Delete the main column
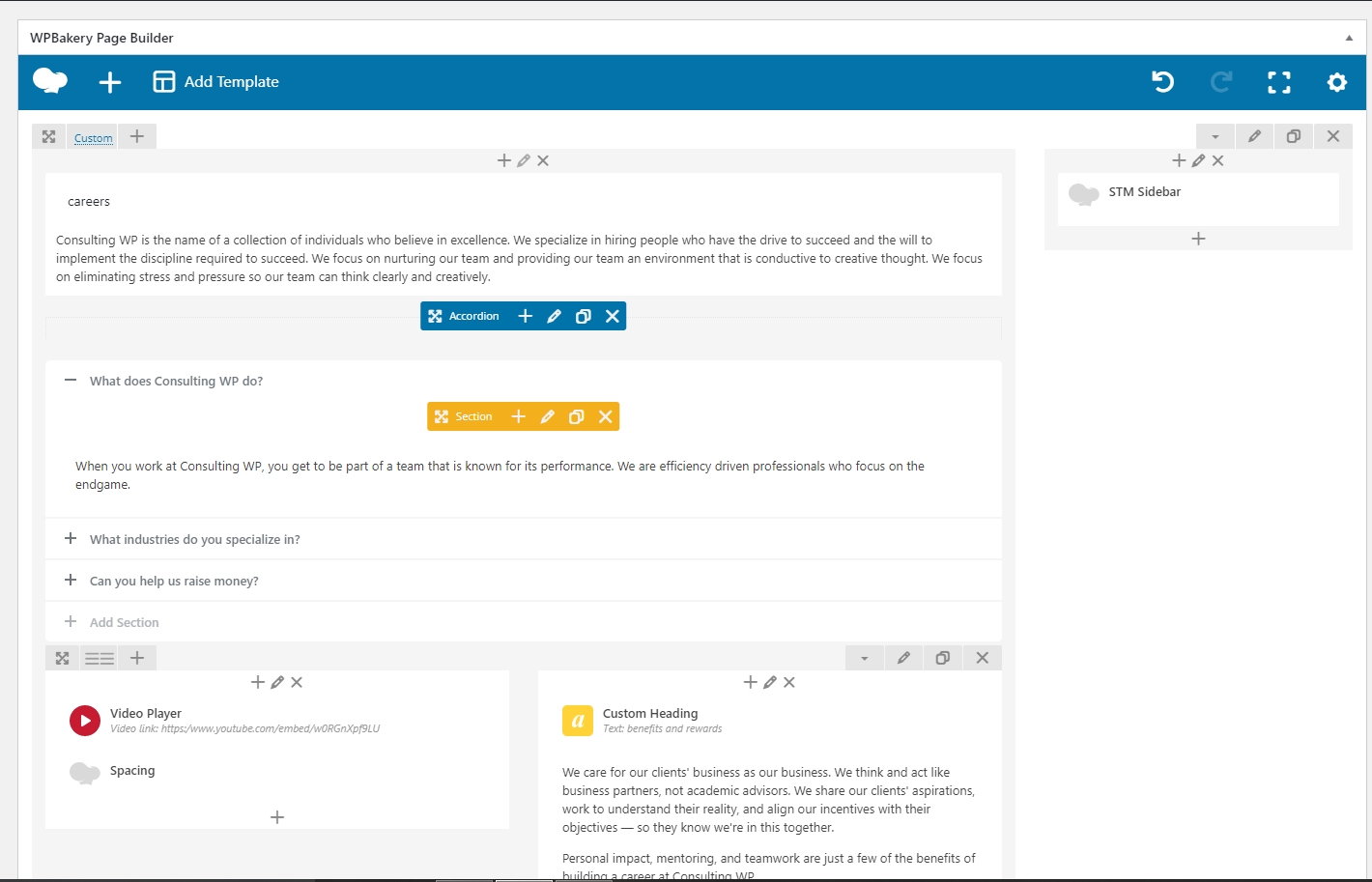Viewport: 1372px width, 882px height. point(543,160)
